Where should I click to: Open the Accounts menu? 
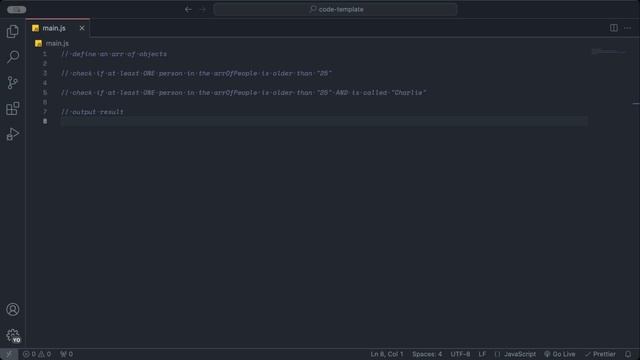[13, 309]
